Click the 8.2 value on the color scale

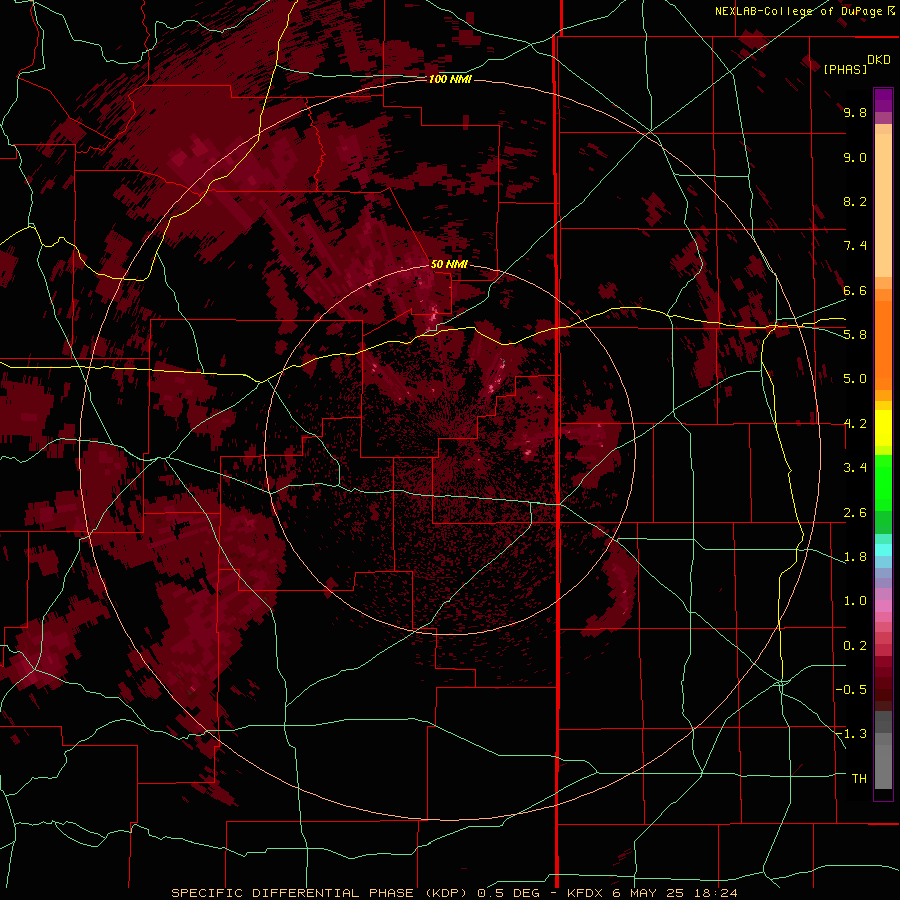coord(855,201)
